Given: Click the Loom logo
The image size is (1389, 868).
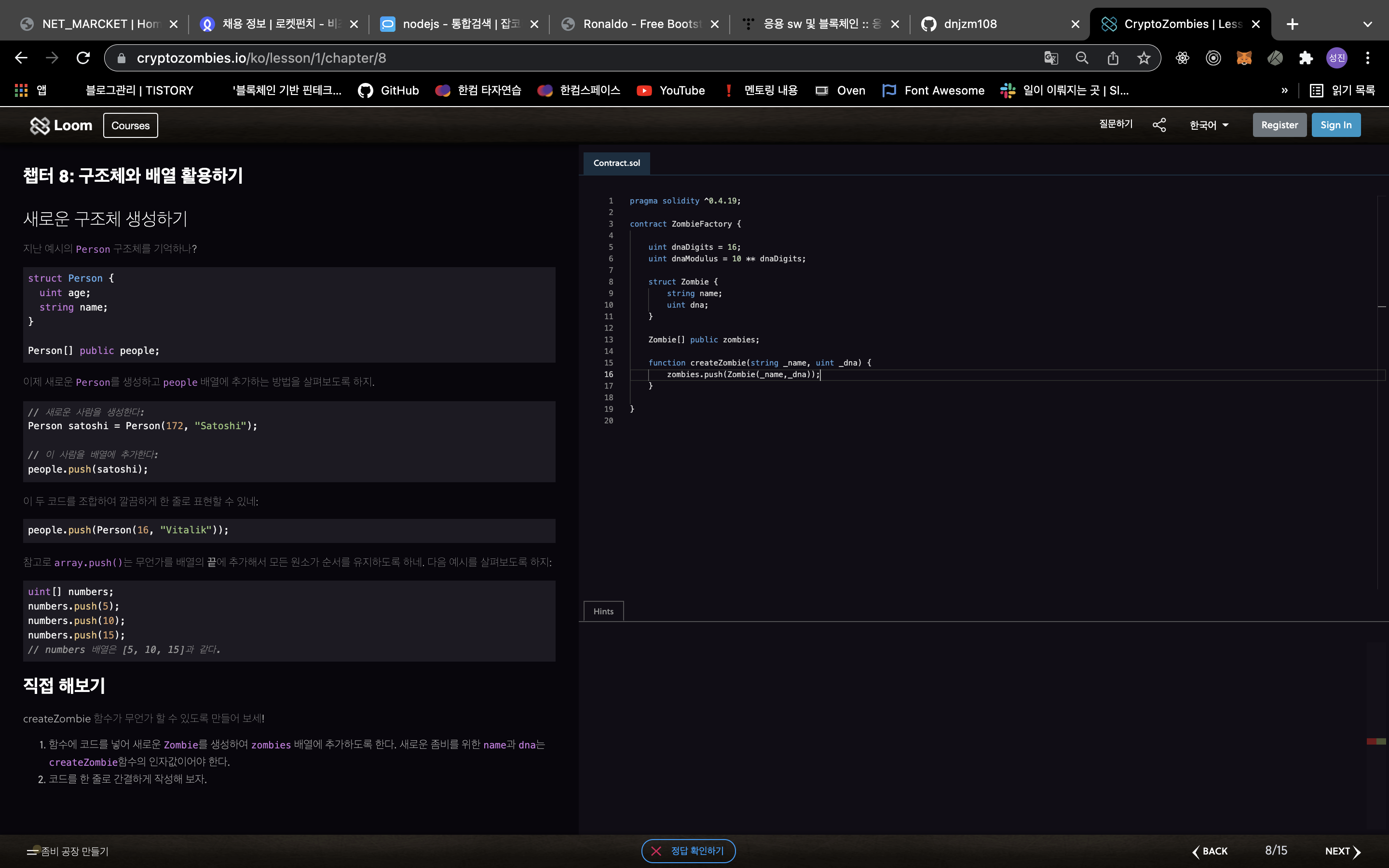Looking at the screenshot, I should [x=61, y=125].
